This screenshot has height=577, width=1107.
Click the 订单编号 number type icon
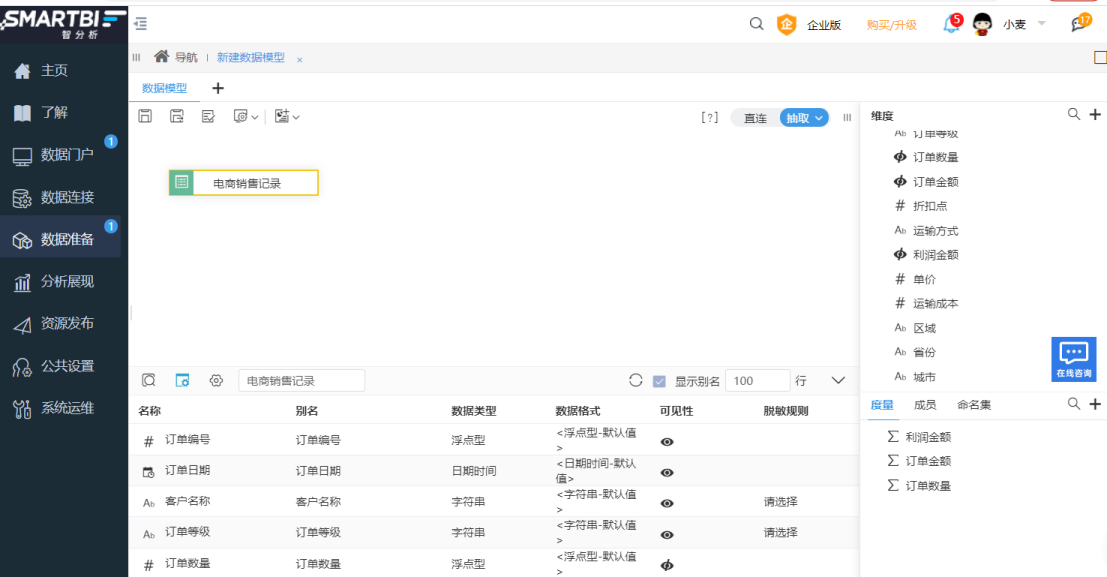(x=148, y=441)
